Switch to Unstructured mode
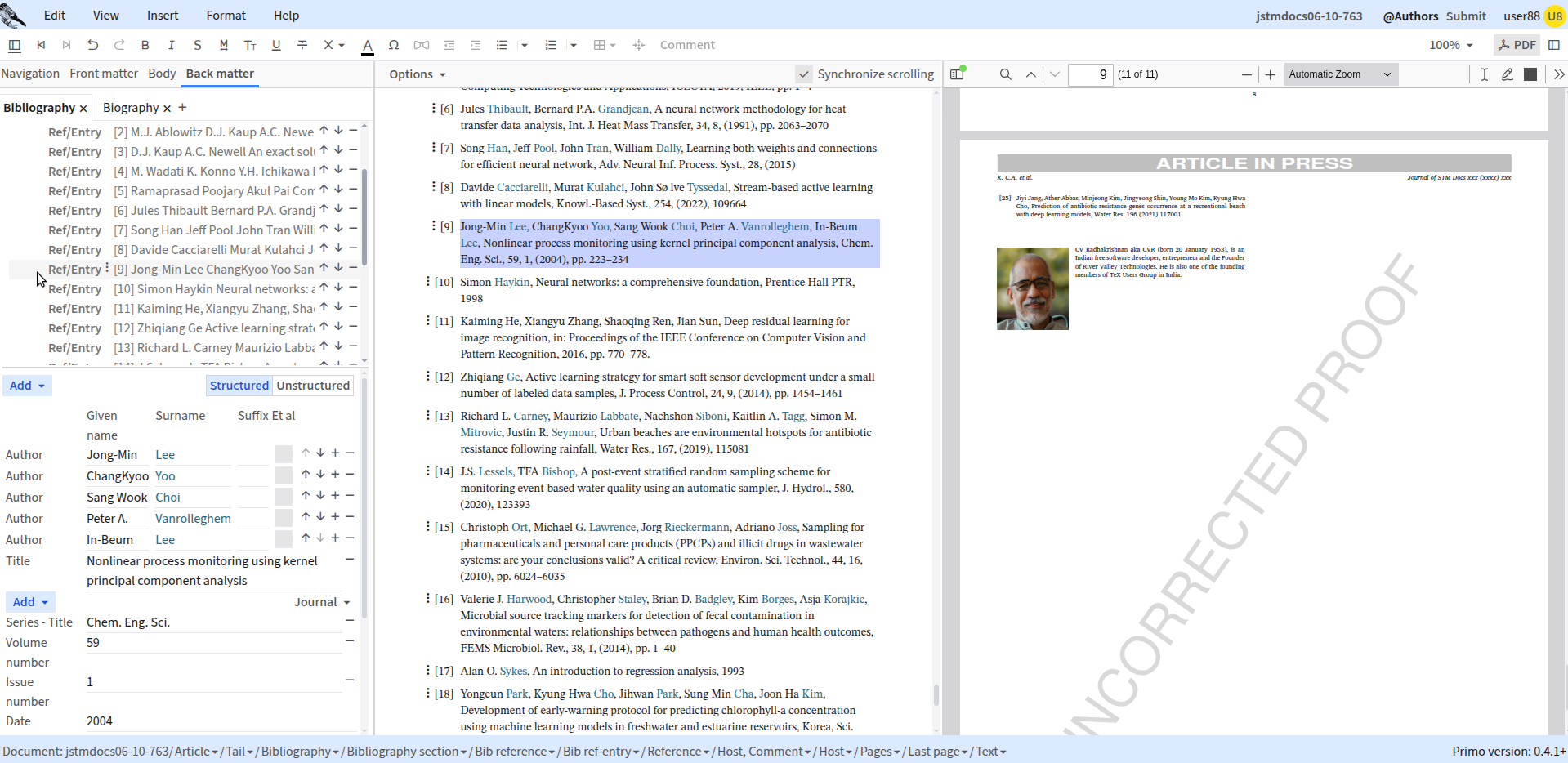Screen dimensions: 1568x763 313,386
